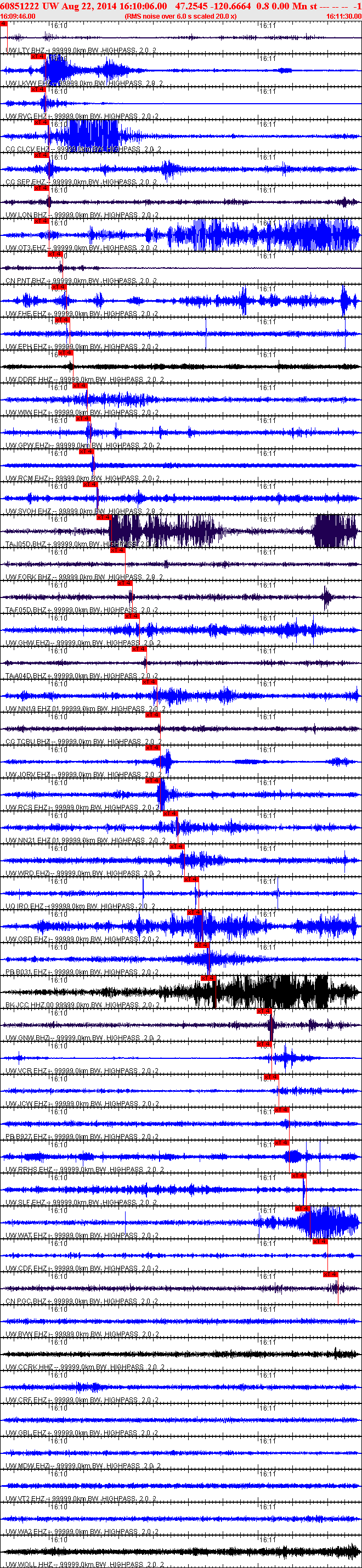The height and width of the screenshot is (1568, 362).
Task: Click the end time 16:11:30.00 label
Action: point(344,16)
